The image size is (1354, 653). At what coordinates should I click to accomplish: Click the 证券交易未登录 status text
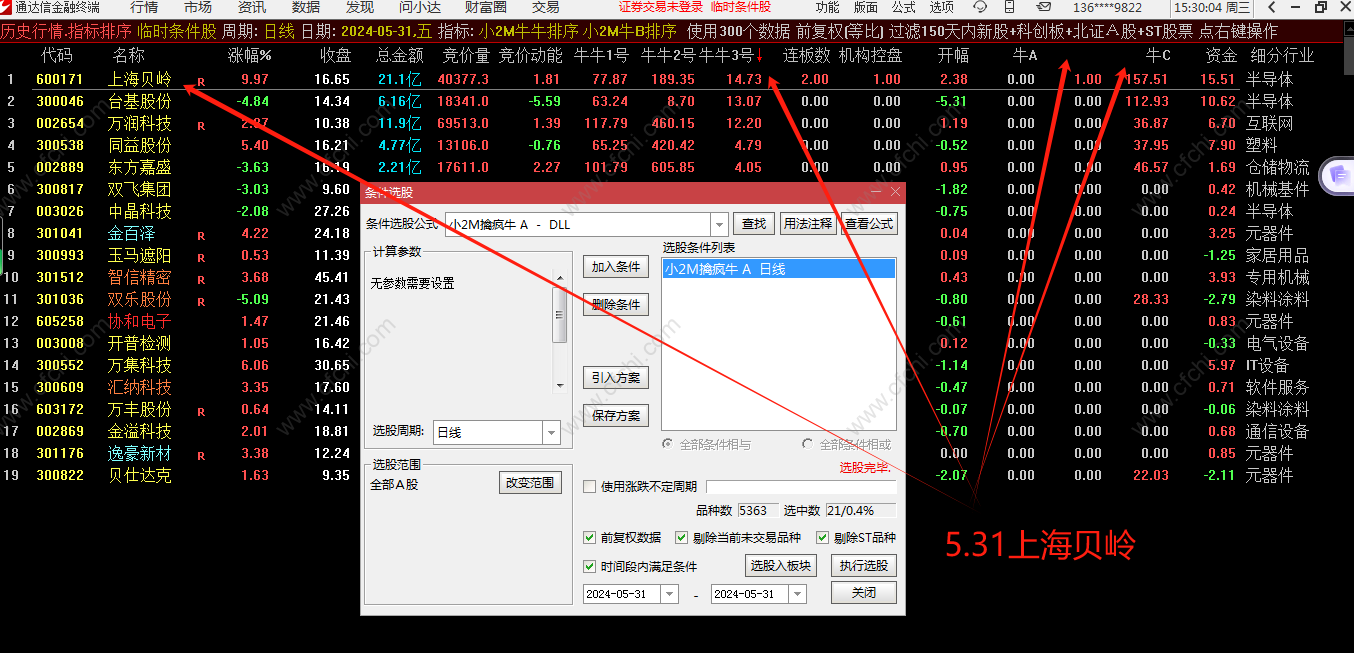(x=661, y=7)
